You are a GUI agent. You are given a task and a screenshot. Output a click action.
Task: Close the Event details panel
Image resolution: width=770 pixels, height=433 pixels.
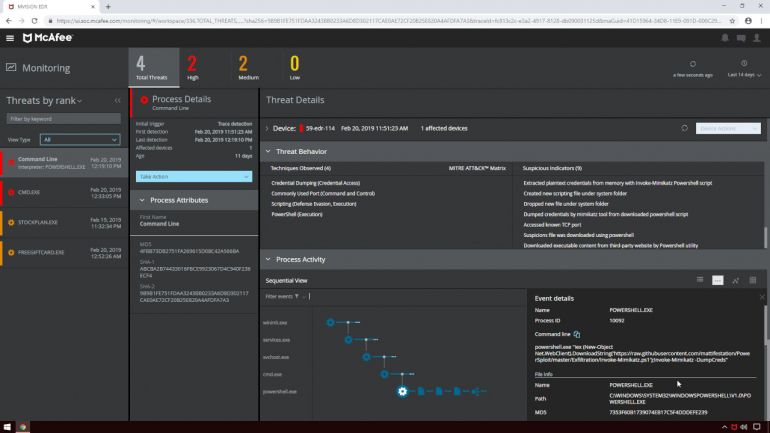[x=762, y=297]
